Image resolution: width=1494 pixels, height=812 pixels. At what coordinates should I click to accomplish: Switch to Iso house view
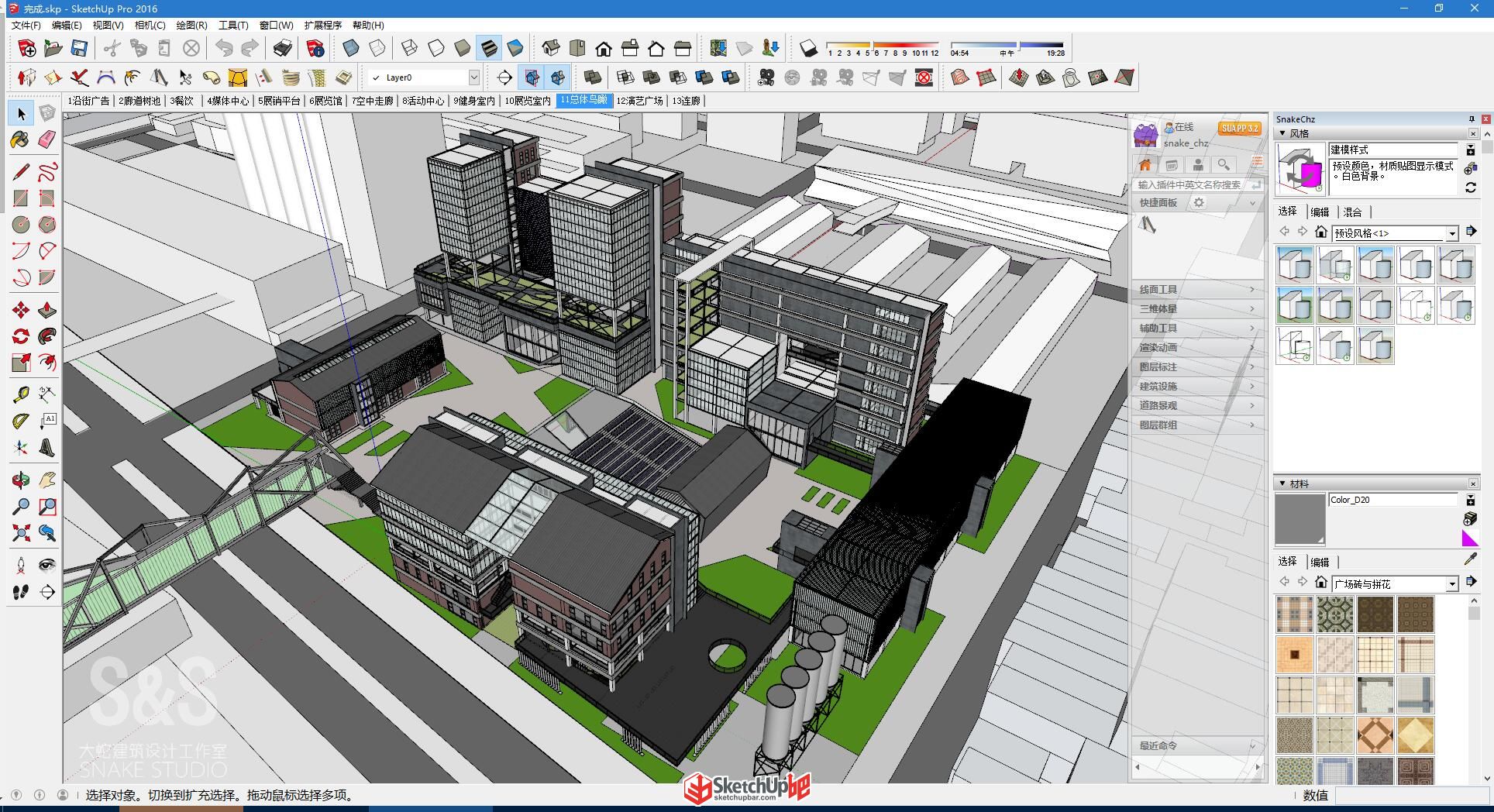pos(551,49)
